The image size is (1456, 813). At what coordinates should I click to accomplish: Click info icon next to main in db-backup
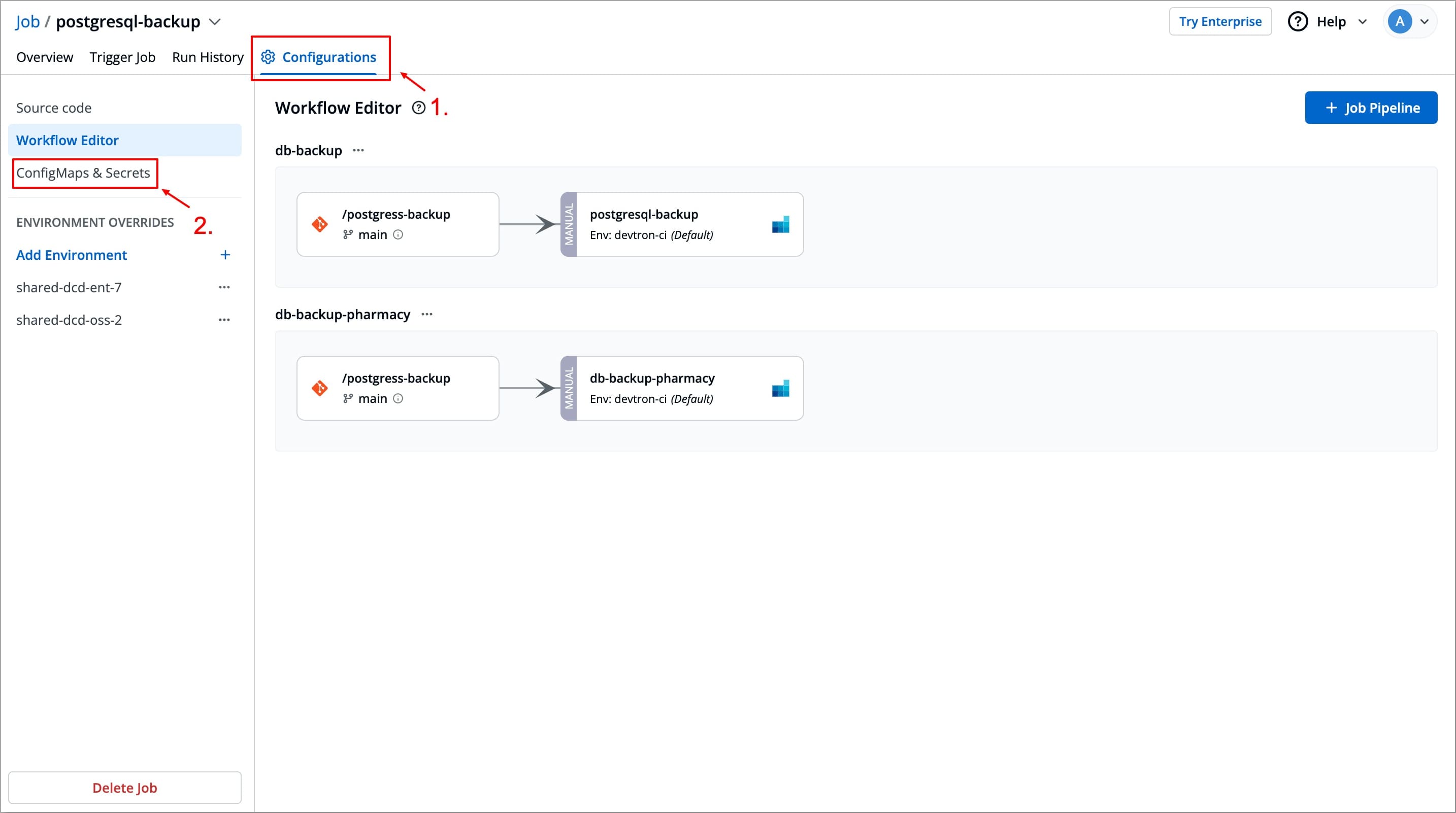tap(398, 234)
